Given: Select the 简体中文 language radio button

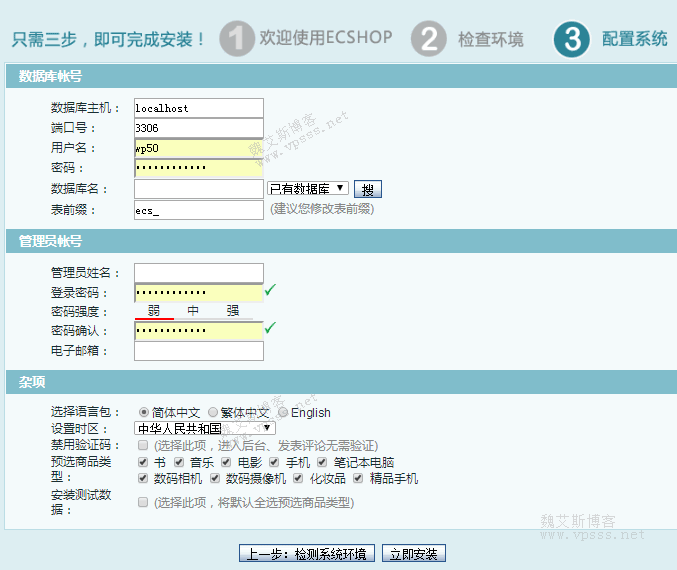Looking at the screenshot, I should click(x=144, y=412).
